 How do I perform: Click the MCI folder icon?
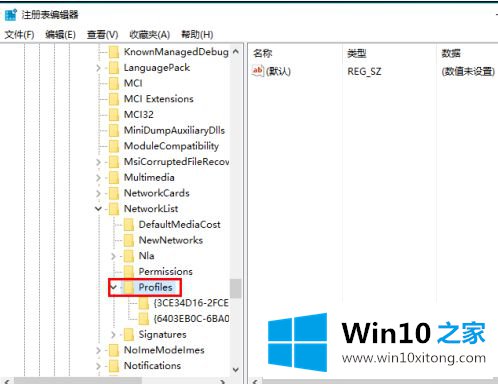click(x=114, y=83)
